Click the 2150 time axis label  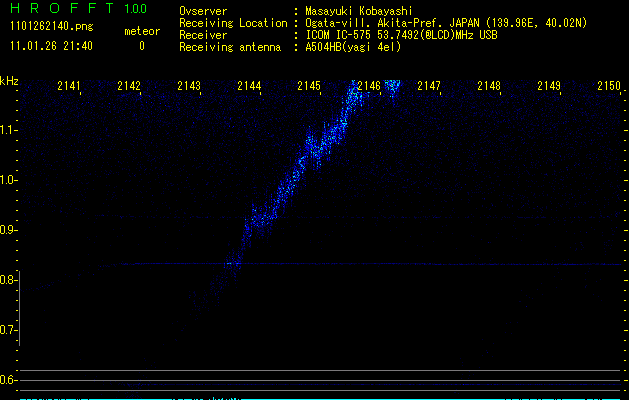(x=609, y=86)
